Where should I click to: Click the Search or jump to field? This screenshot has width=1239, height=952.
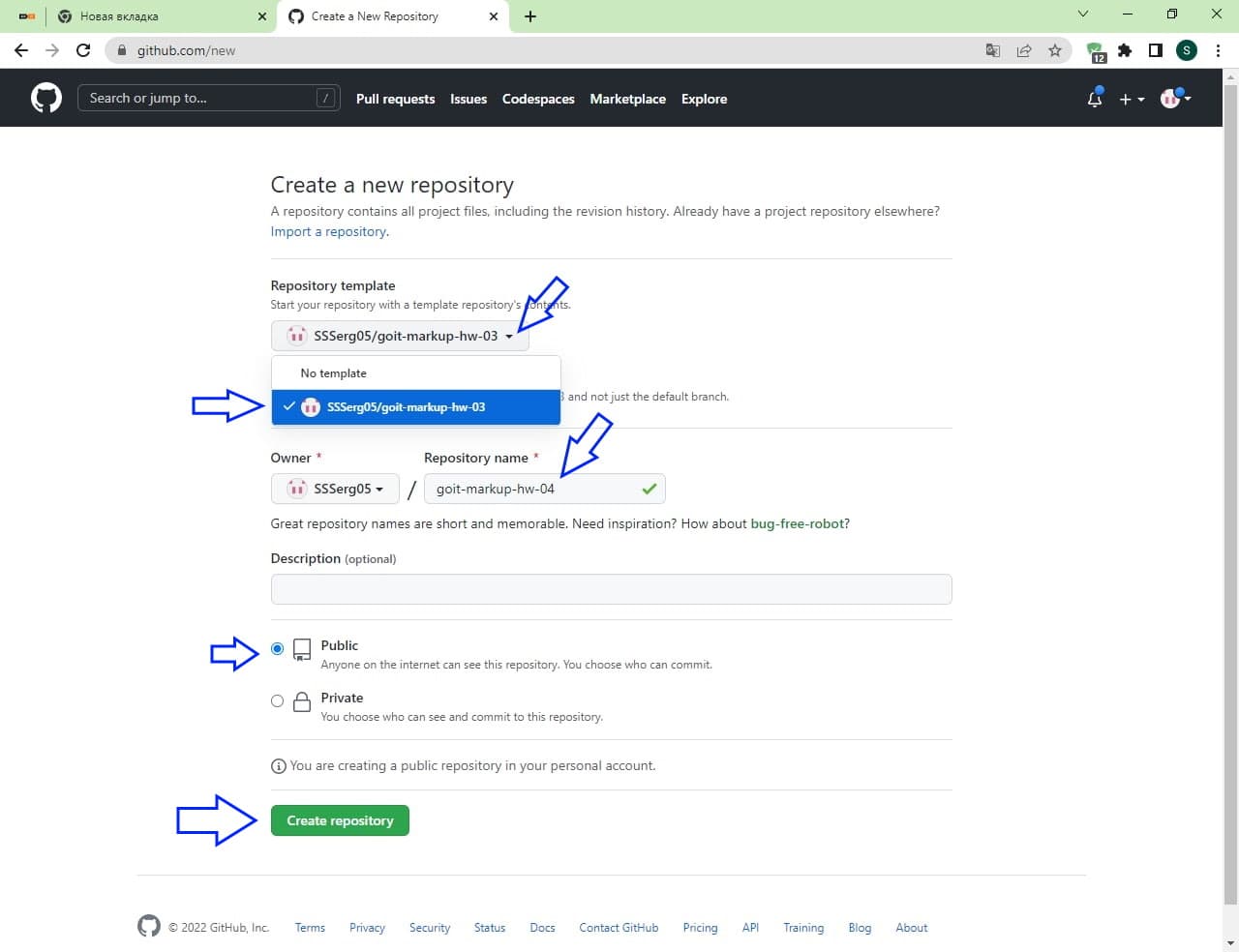pos(208,98)
